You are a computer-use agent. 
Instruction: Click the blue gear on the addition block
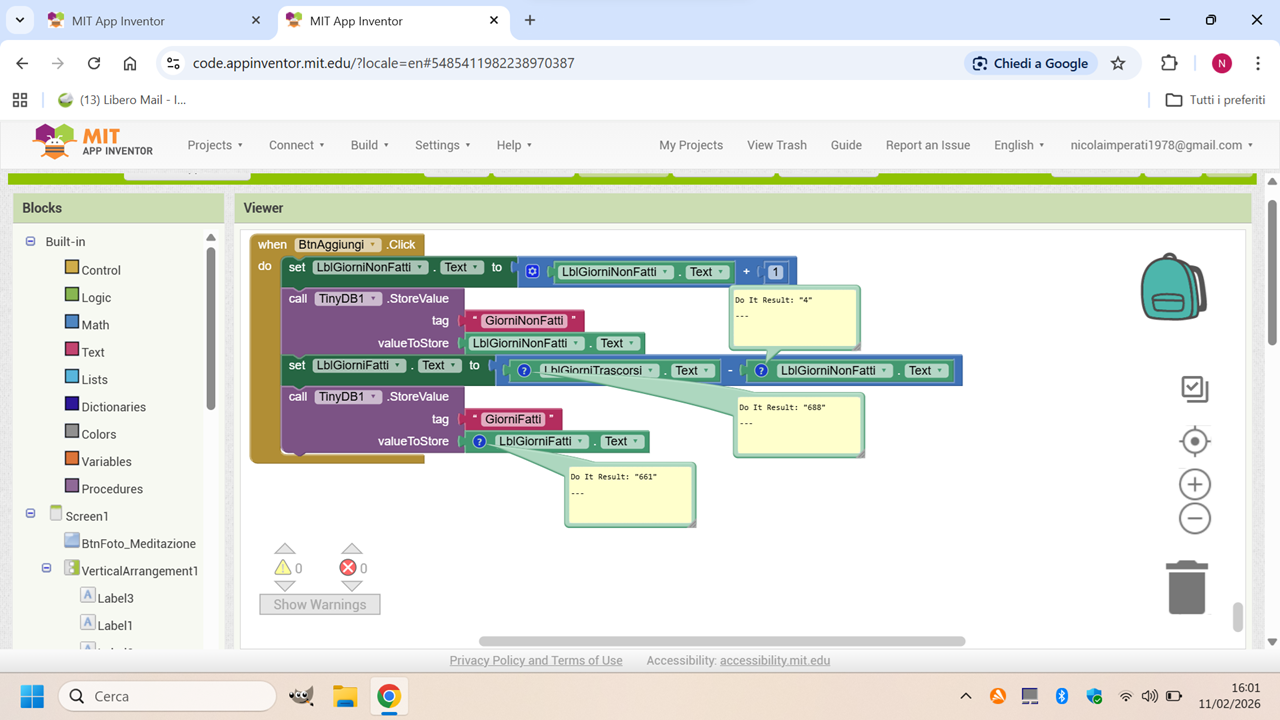click(x=532, y=272)
